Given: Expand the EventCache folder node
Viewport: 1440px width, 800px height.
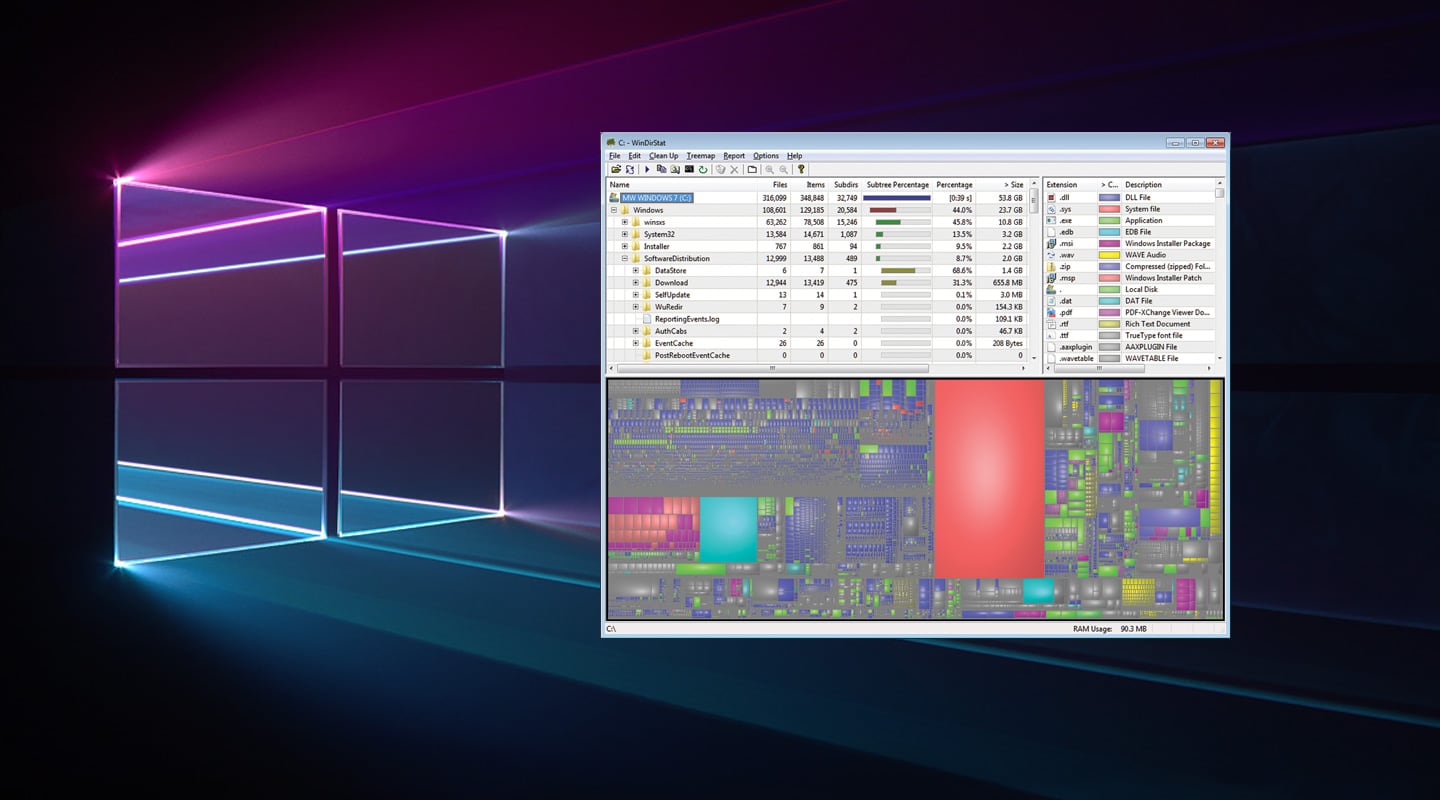Looking at the screenshot, I should click(636, 343).
